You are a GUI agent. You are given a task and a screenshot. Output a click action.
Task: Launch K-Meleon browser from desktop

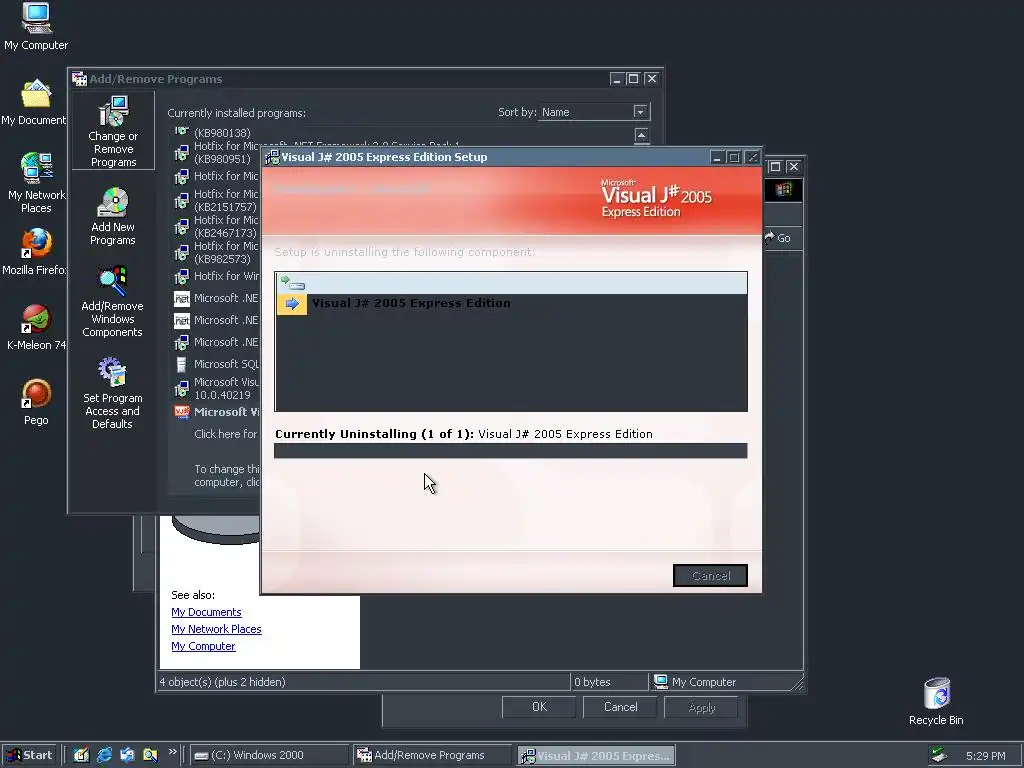(x=36, y=327)
